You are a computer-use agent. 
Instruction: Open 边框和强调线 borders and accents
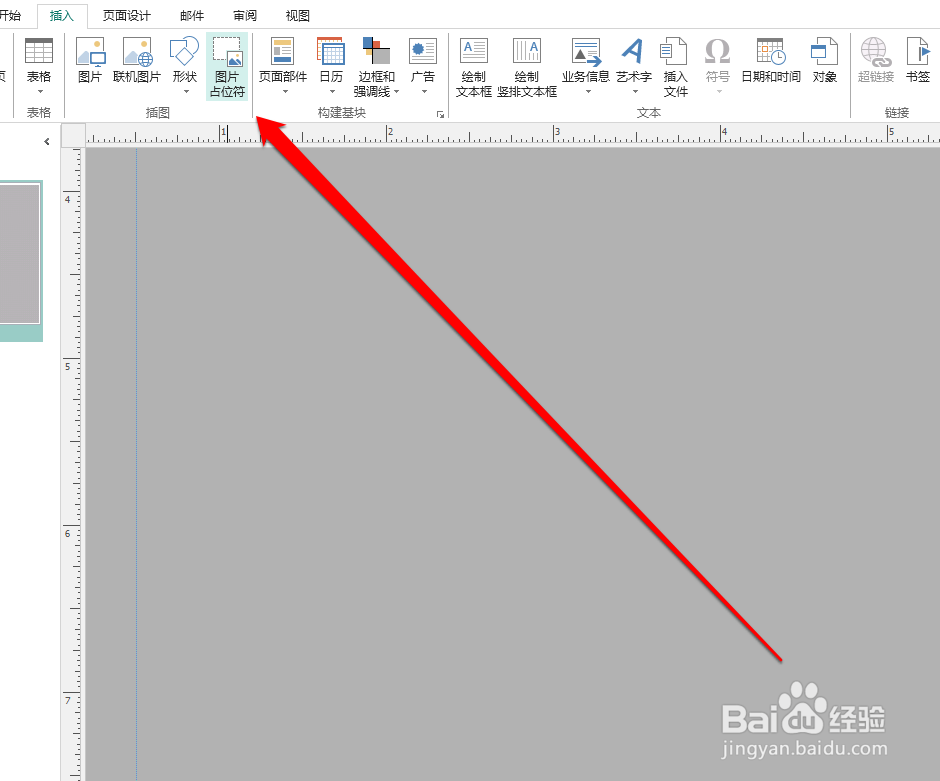click(x=376, y=52)
